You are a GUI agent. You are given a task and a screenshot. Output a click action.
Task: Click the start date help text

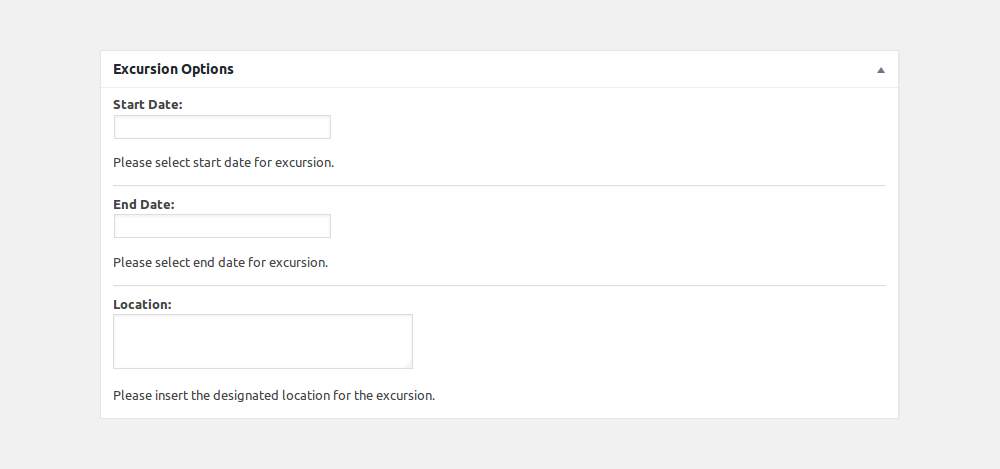223,163
